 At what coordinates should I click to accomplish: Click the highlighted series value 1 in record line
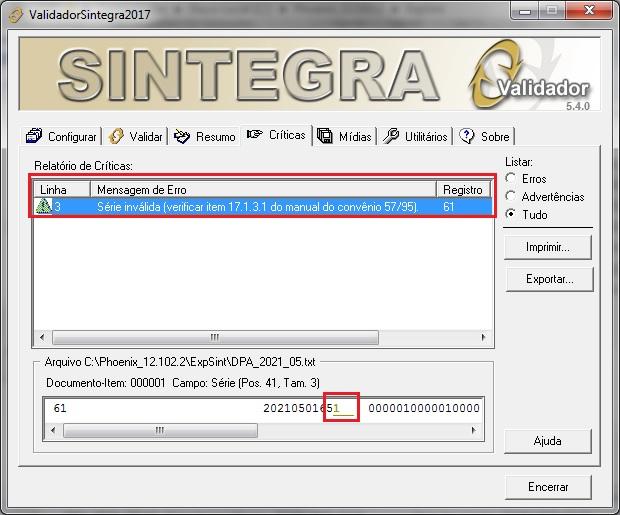336,408
